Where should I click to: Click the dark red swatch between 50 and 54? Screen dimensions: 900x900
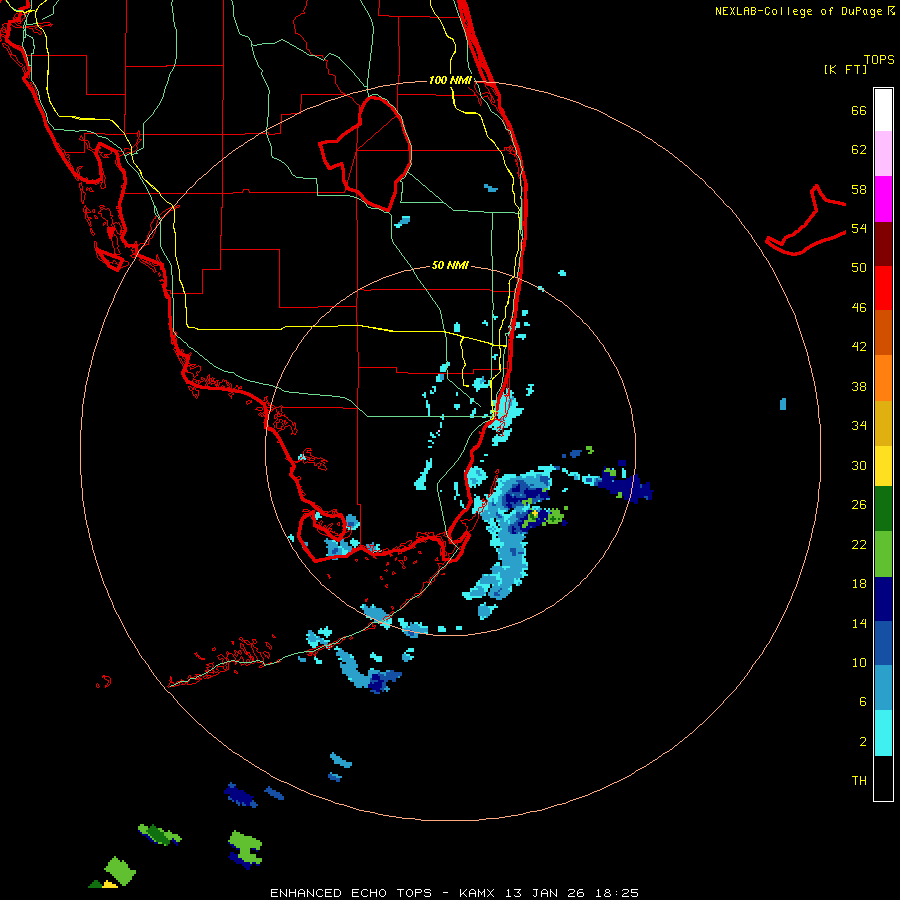883,243
